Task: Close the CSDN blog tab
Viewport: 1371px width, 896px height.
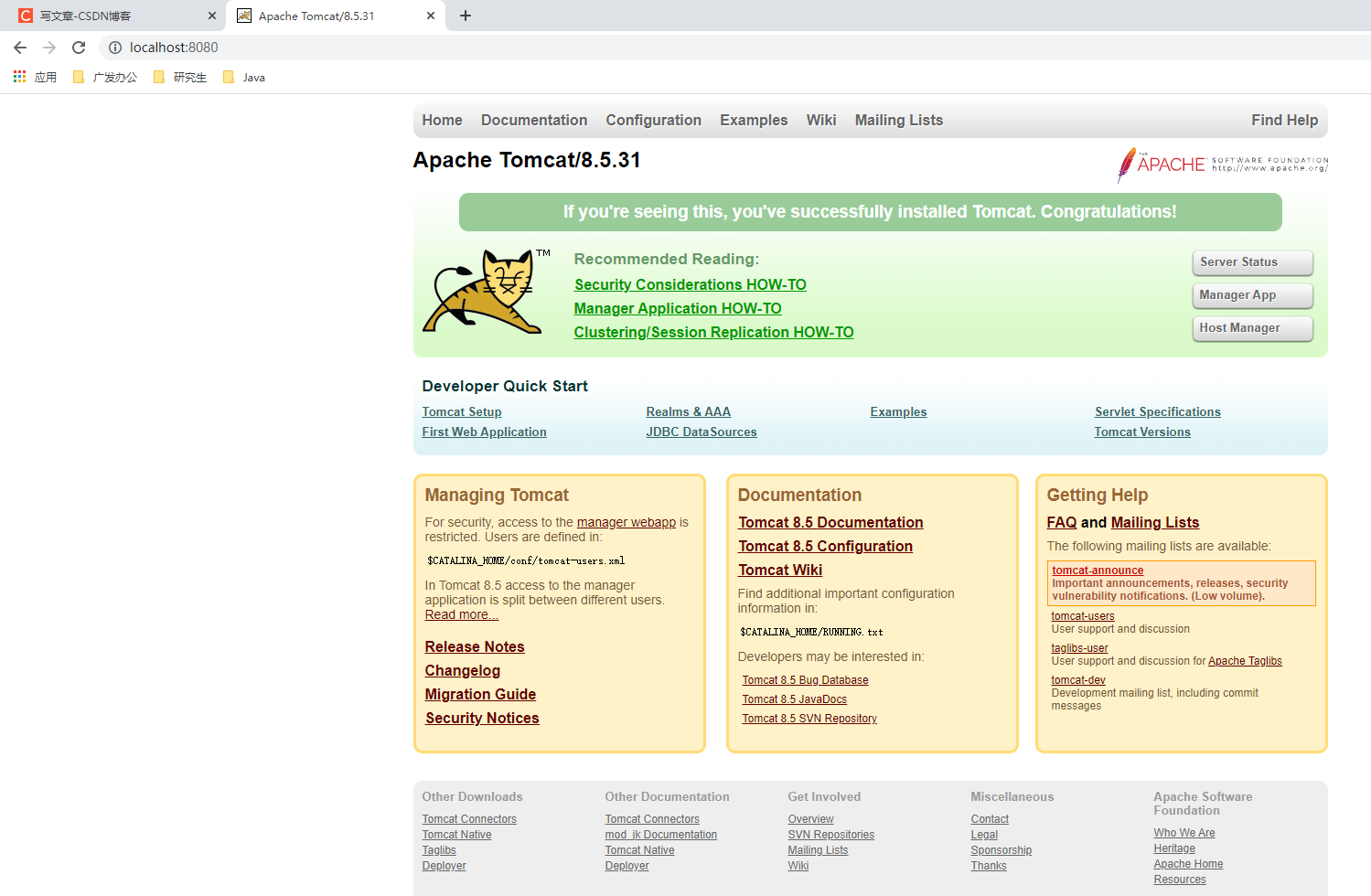Action: (212, 16)
